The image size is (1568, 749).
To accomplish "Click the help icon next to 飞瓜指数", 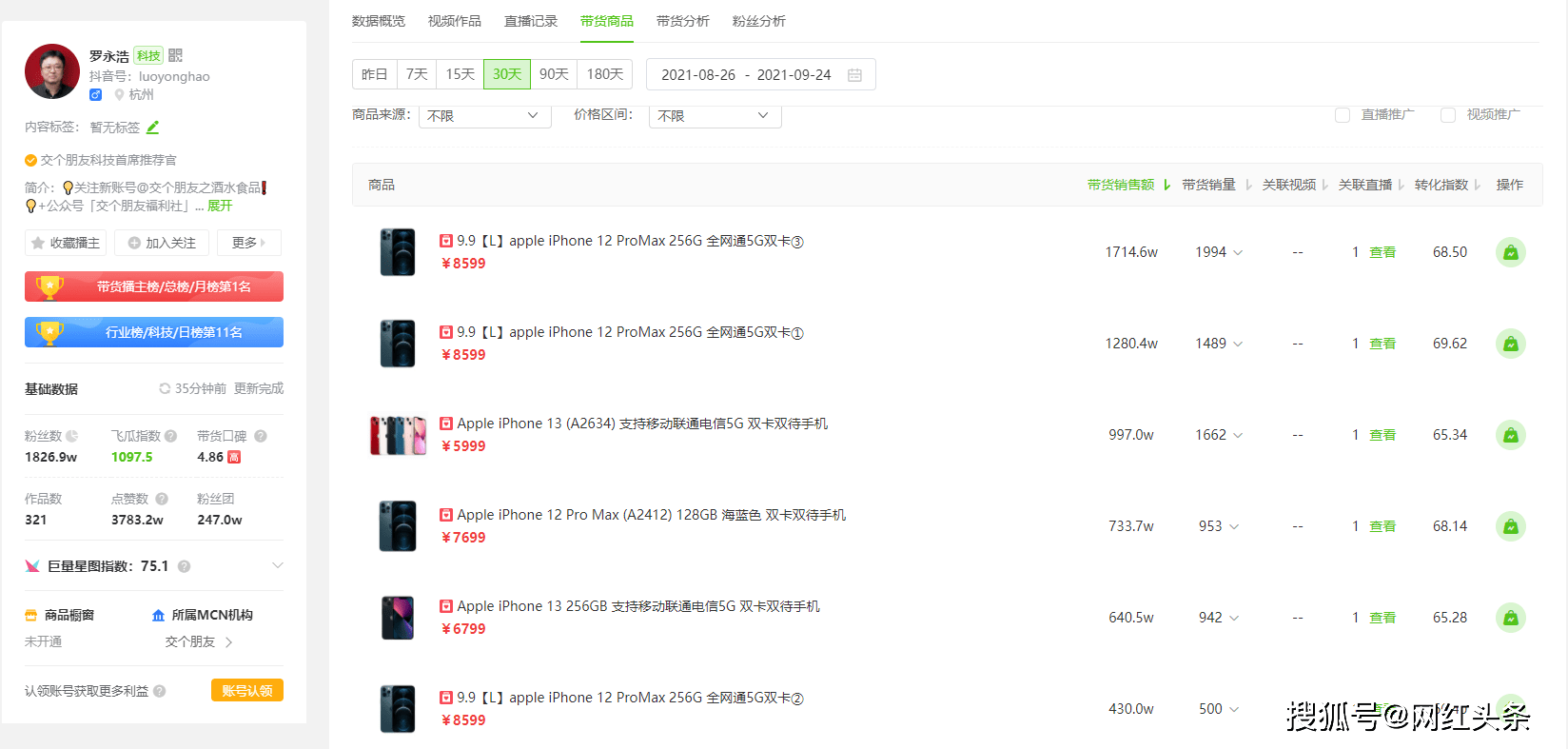I will [170, 436].
